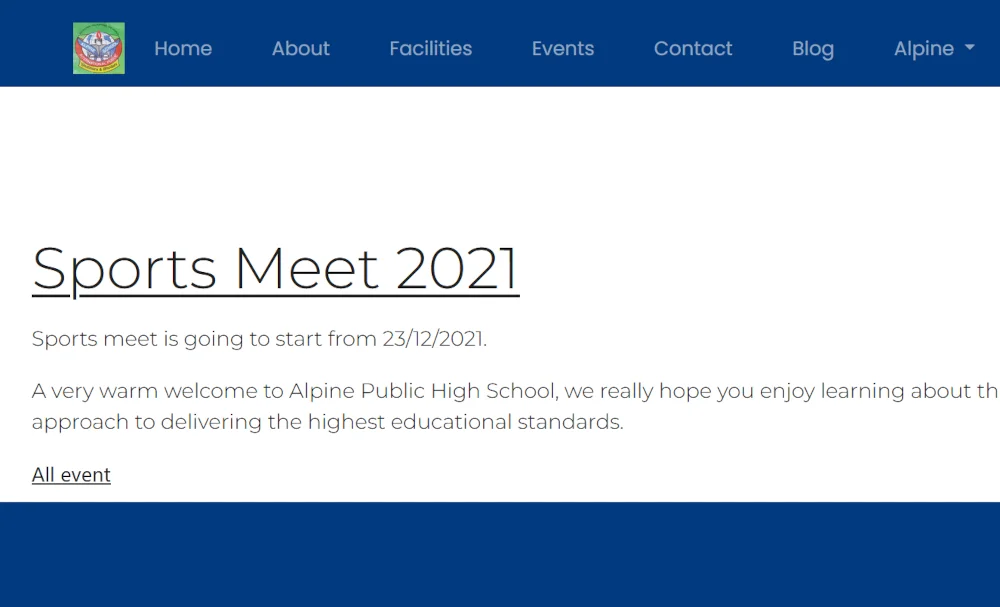Image resolution: width=1000 pixels, height=607 pixels.
Task: Click the 'Alpine Public High School' welcome text
Action: [x=422, y=390]
